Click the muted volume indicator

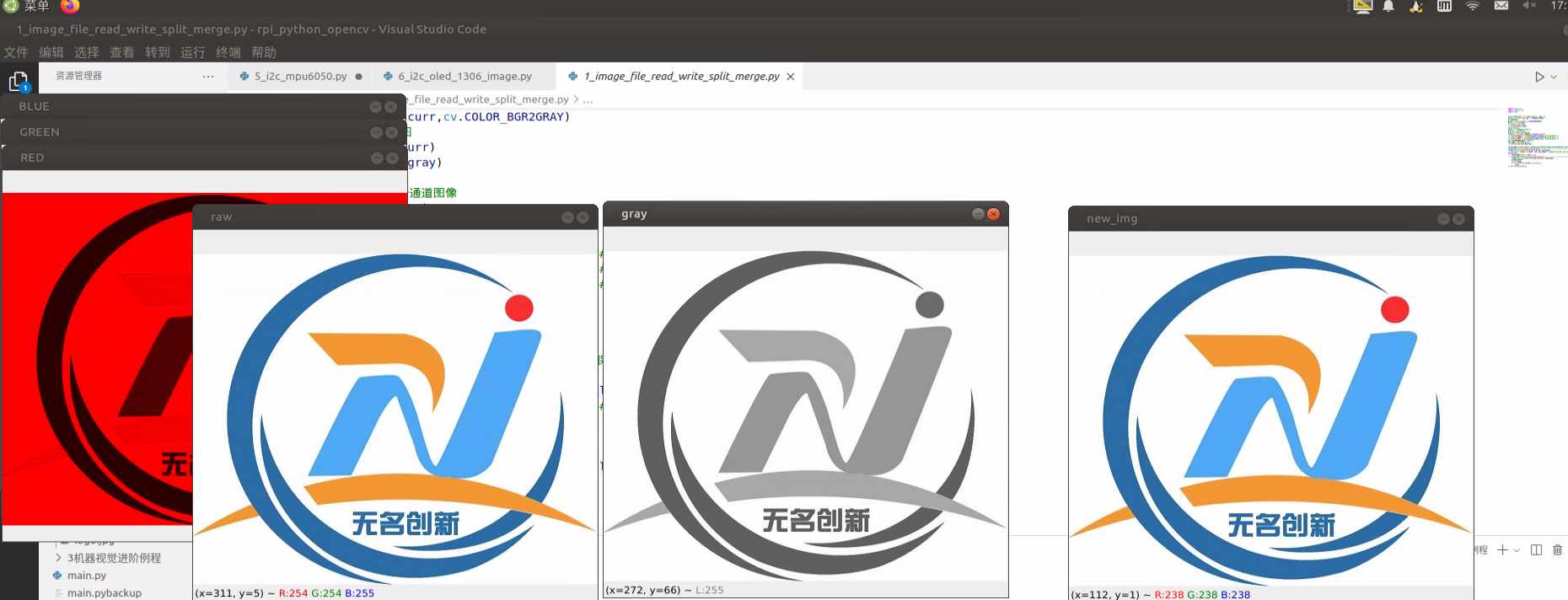(1529, 6)
